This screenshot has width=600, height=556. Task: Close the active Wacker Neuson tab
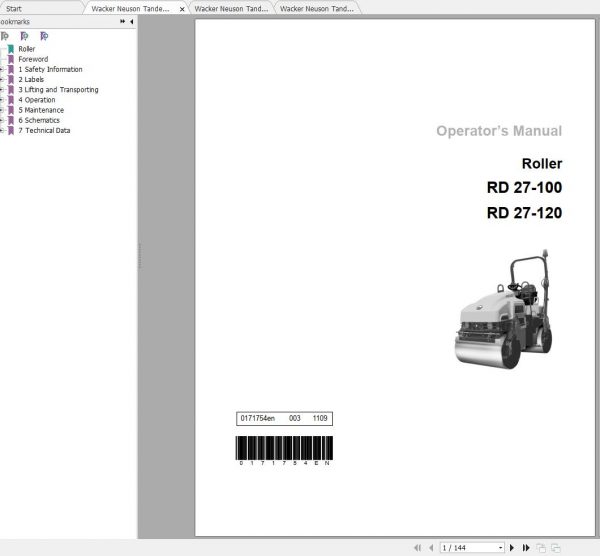(182, 9)
